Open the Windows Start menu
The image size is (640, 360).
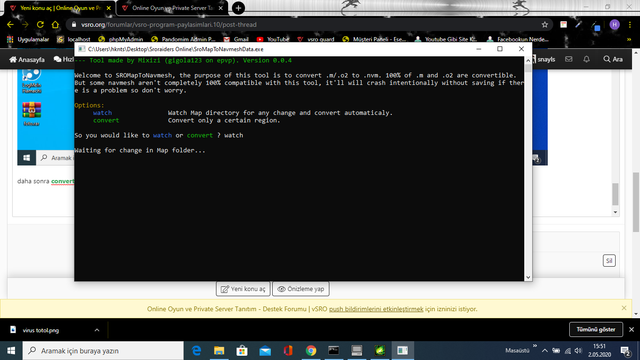click(x=11, y=351)
